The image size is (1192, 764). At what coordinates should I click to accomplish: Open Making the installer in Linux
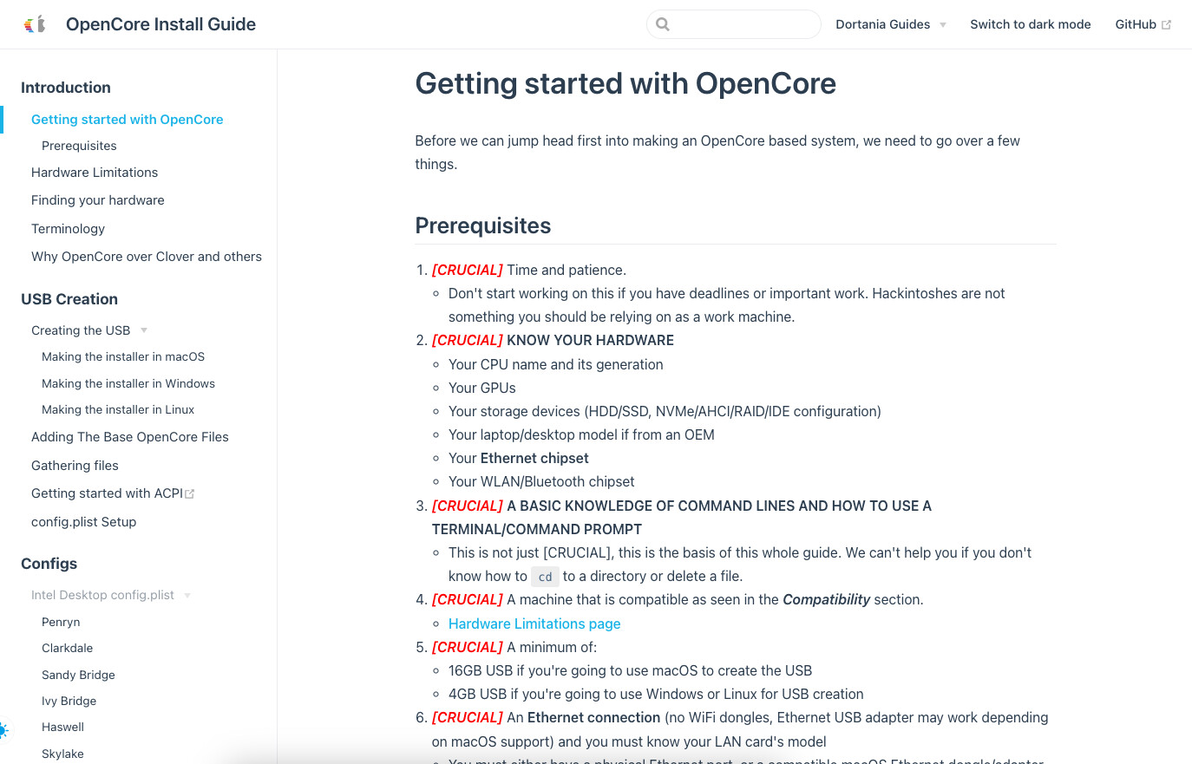coord(118,409)
